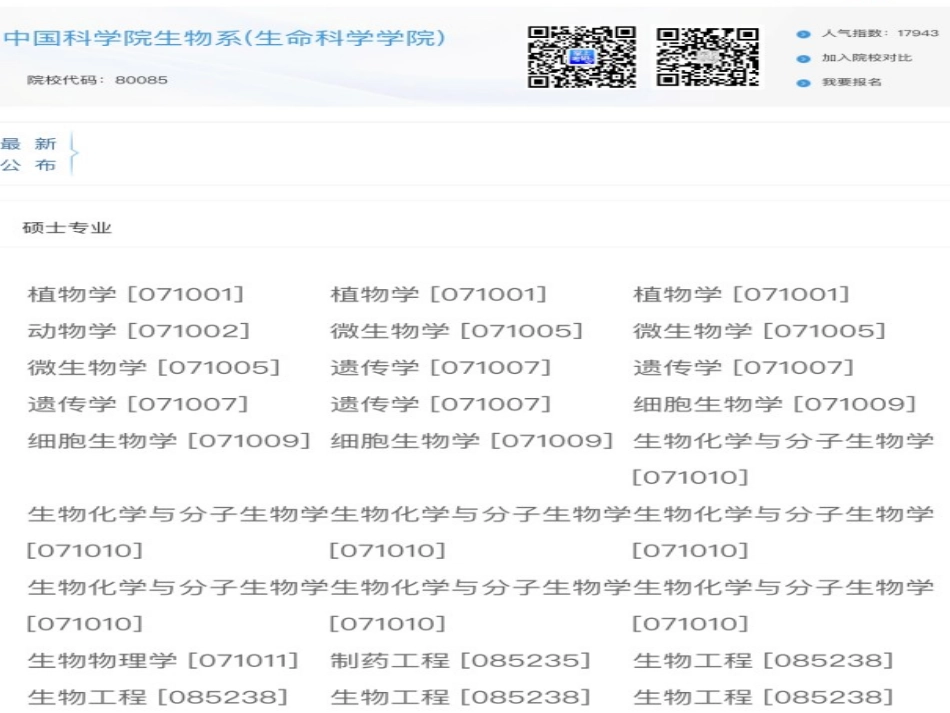Click the bullet icon beside 我要报名
Image resolution: width=950 pixels, height=713 pixels.
click(x=803, y=83)
